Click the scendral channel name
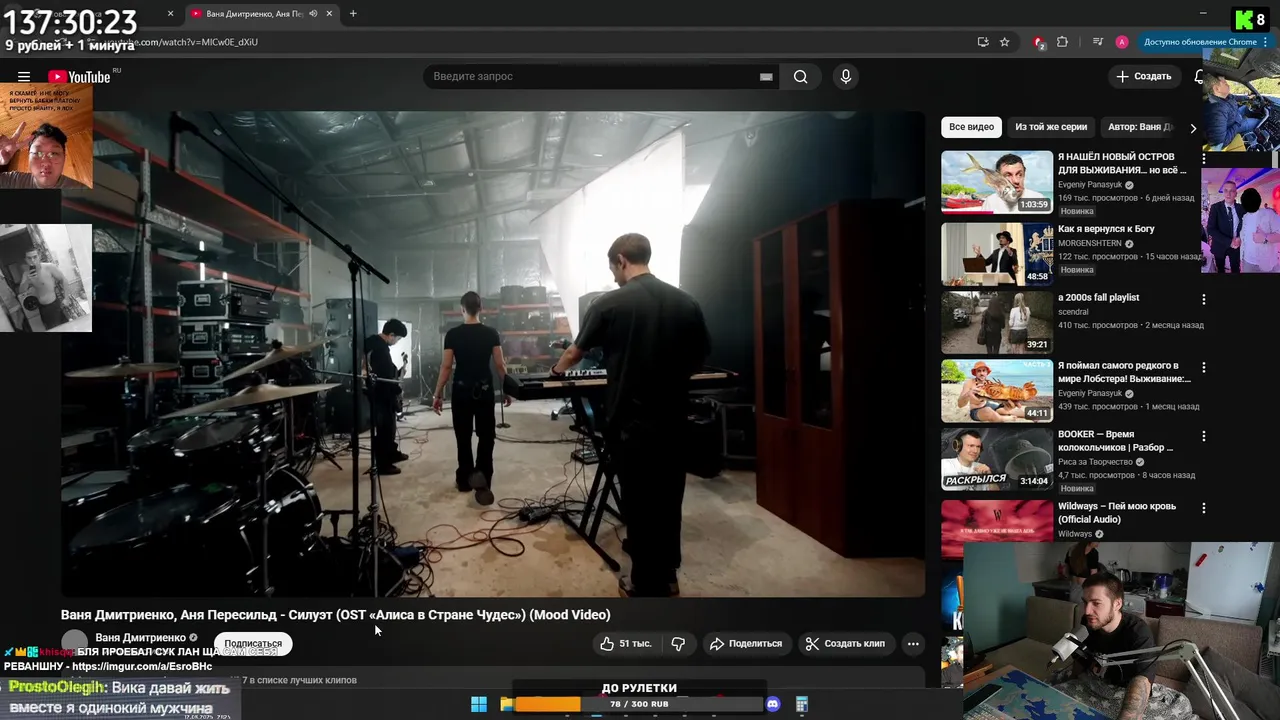 point(1072,311)
